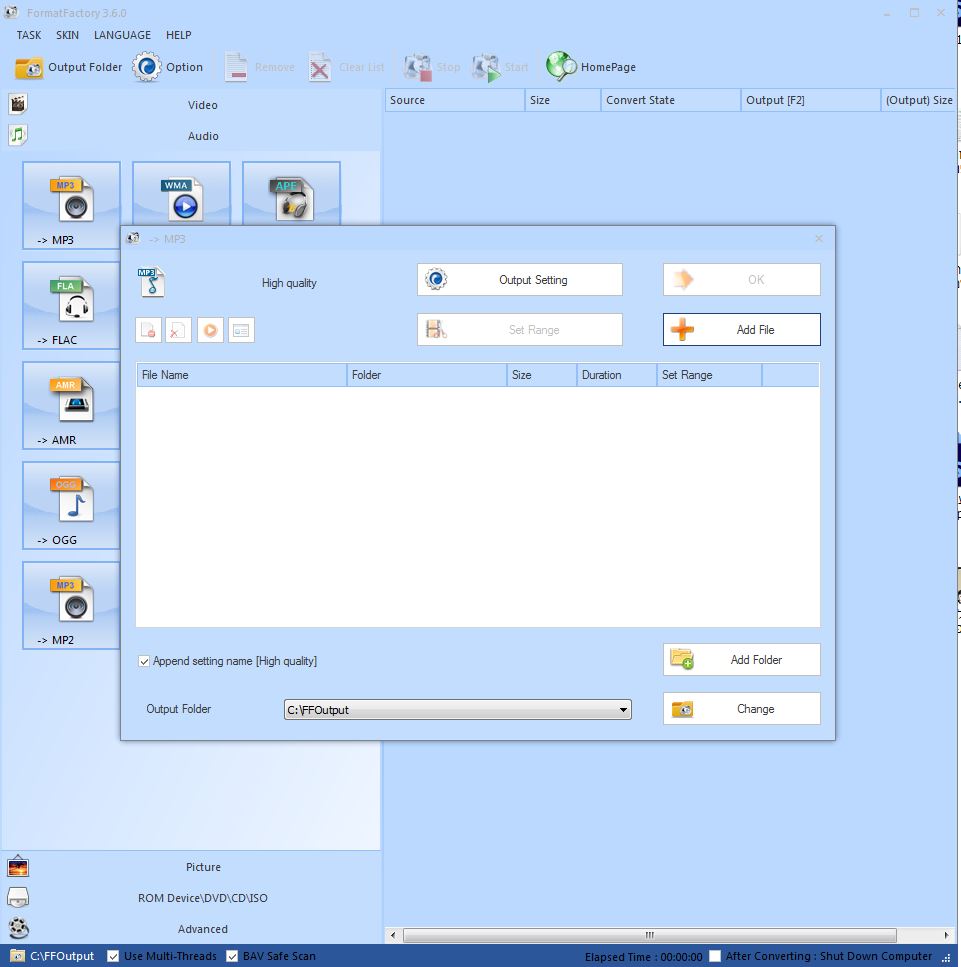Click the Convert State column header
This screenshot has width=961, height=967.
click(670, 100)
